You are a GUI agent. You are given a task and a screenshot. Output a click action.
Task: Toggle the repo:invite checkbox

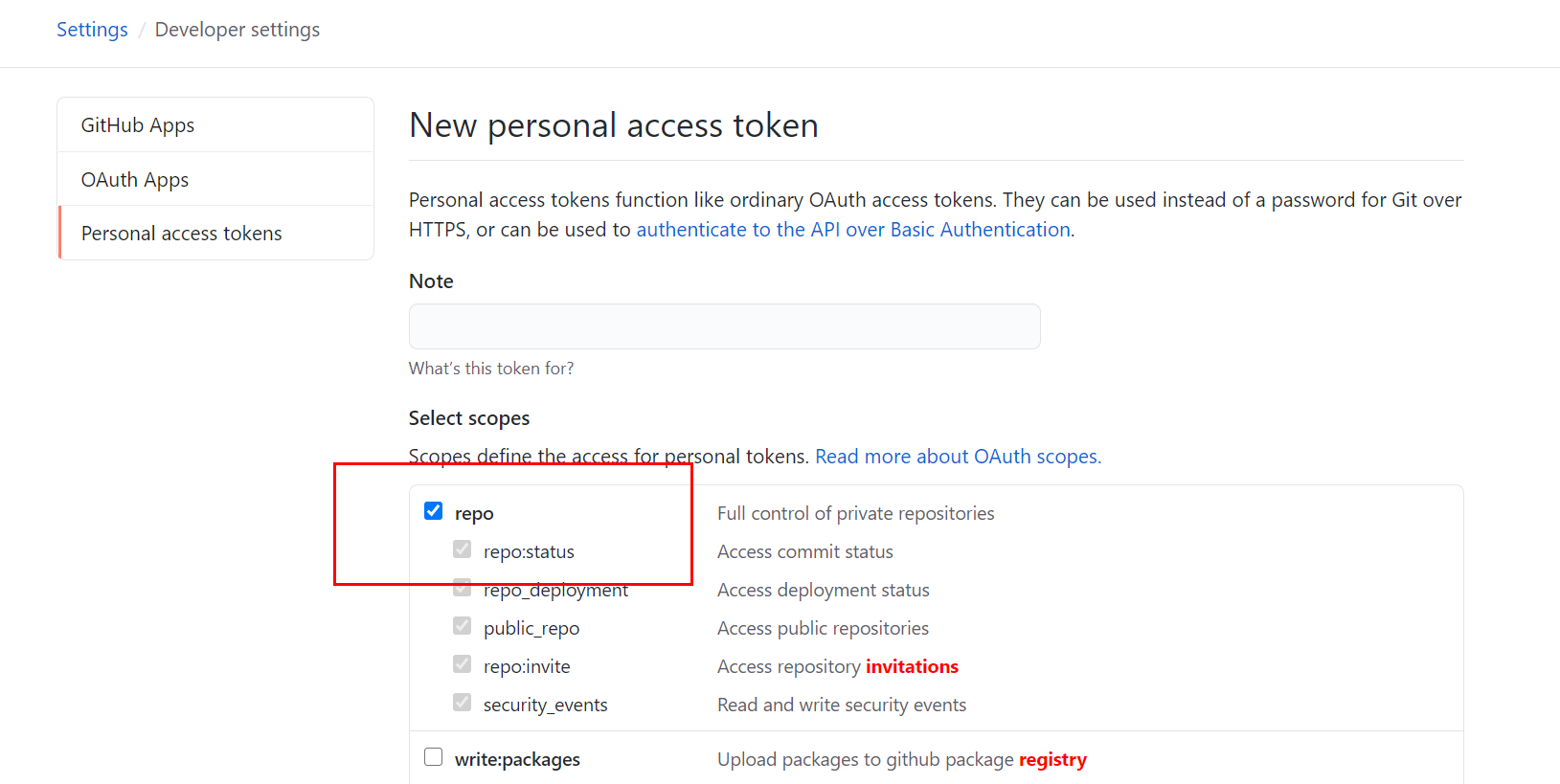point(463,664)
